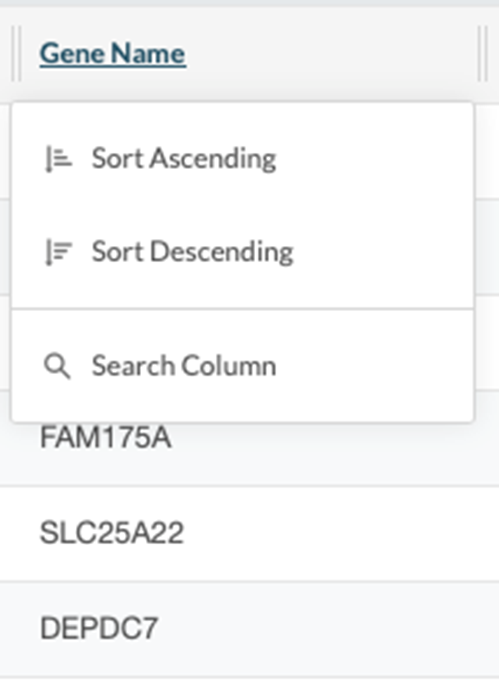Click the empty row below DEPDC7
Image resolution: width=499 pixels, height=697 pixels.
pos(249,688)
